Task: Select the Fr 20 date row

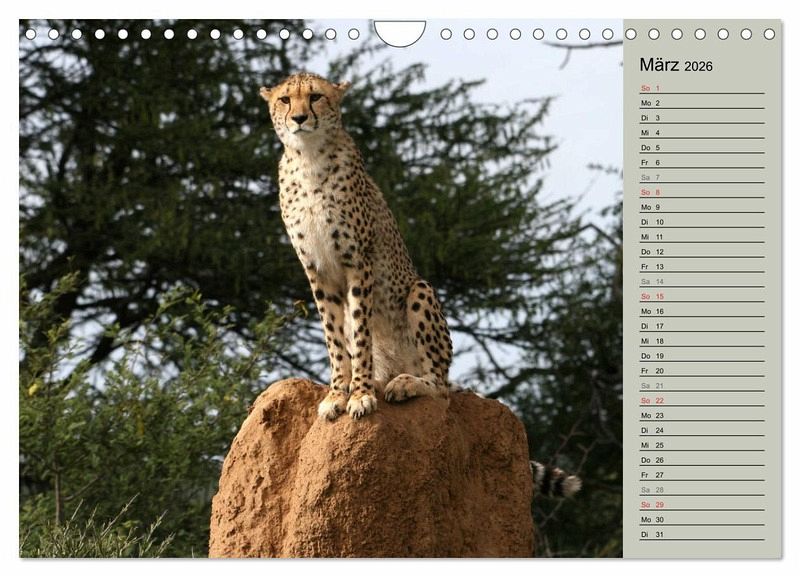Action: (701, 371)
